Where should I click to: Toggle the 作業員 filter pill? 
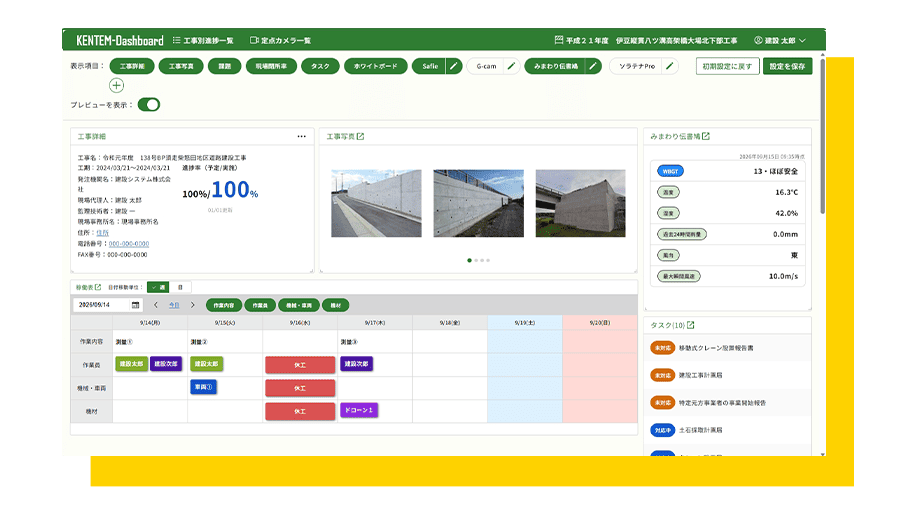[260, 305]
